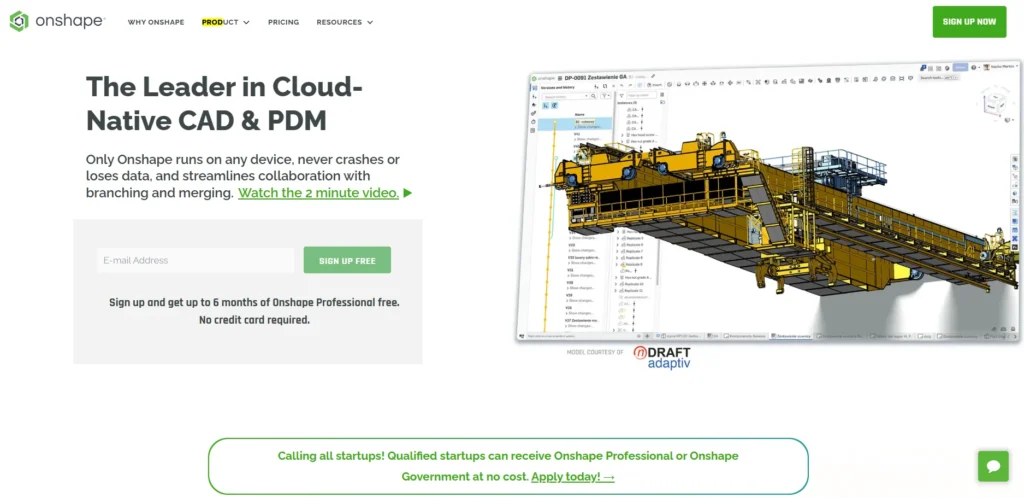1024x498 pixels.
Task: Expand the PRODUCT dropdown menu
Action: [x=225, y=22]
